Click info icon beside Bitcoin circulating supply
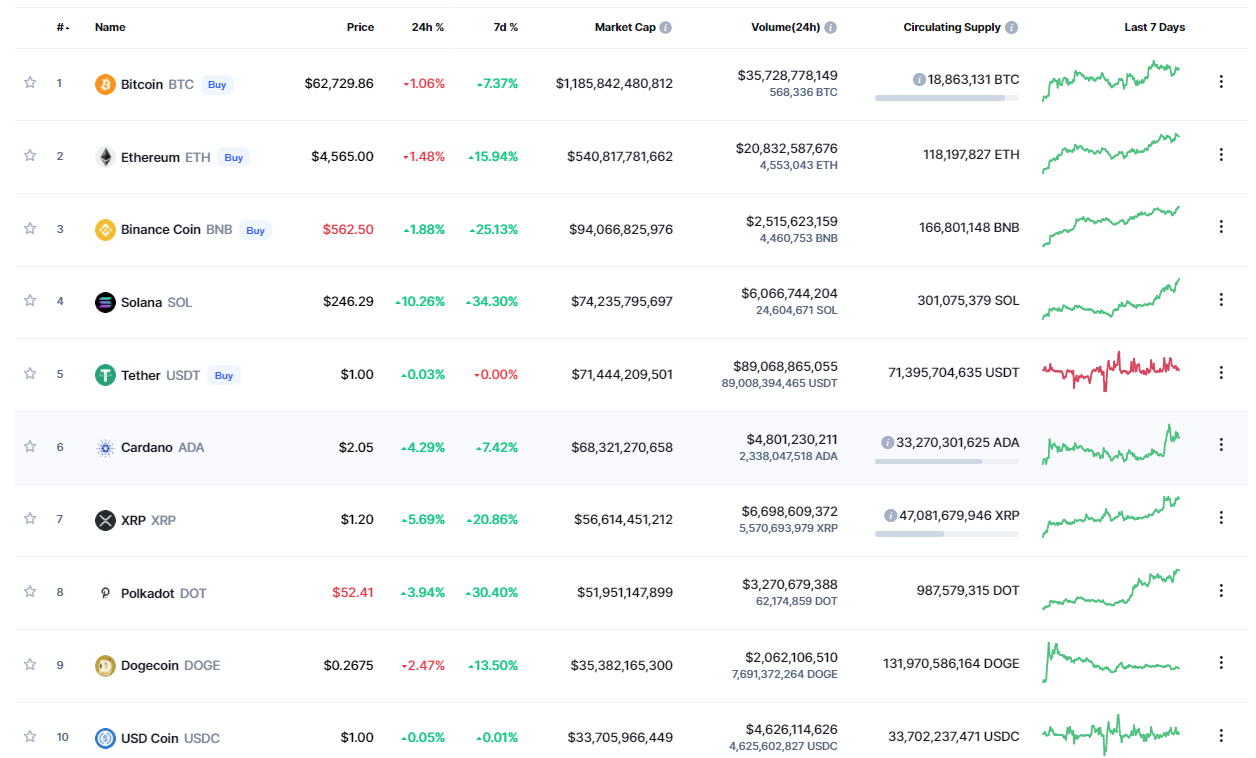1256x758 pixels. [x=919, y=79]
